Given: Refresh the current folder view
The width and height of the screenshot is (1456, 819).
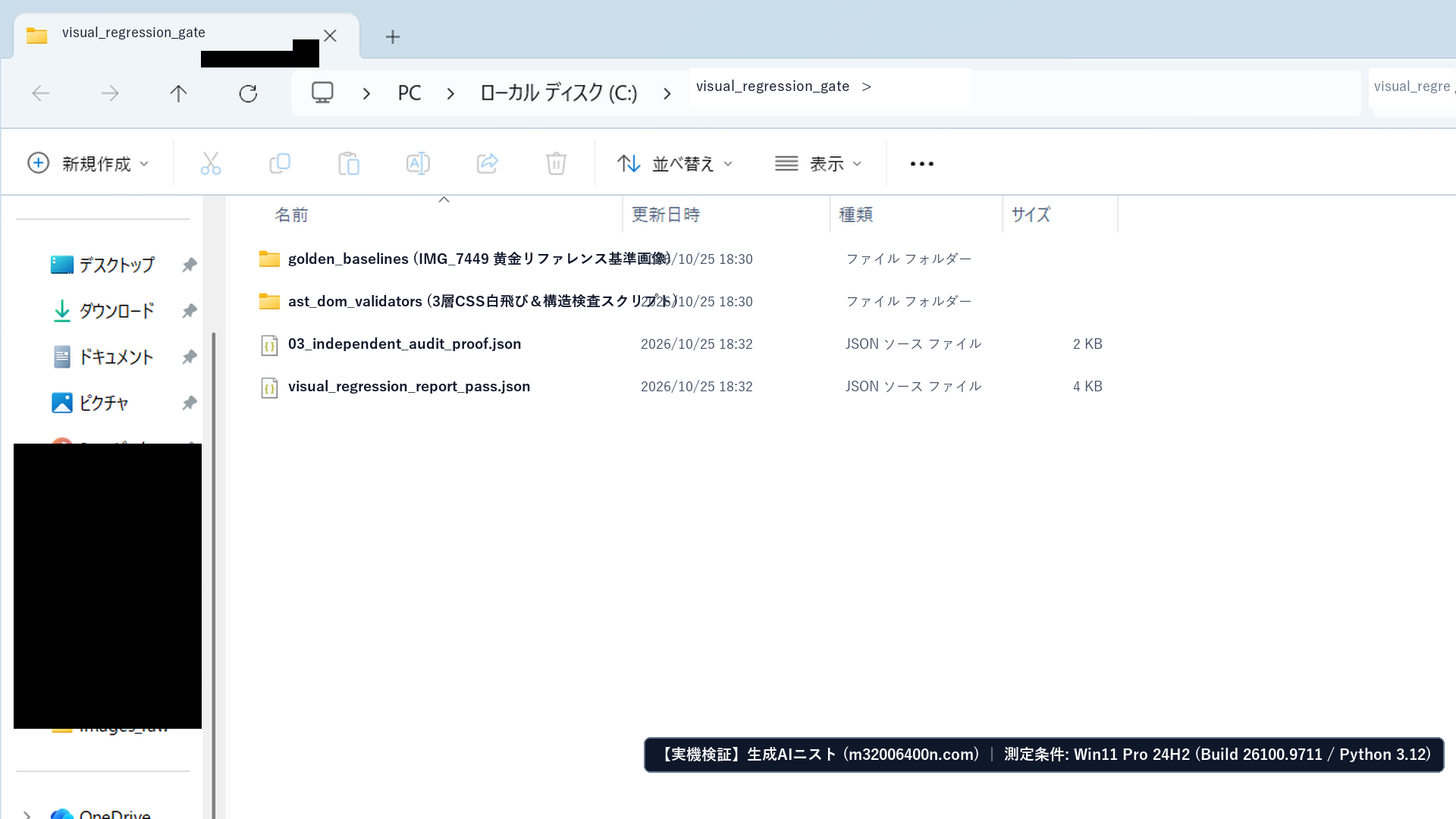Looking at the screenshot, I should click(248, 93).
